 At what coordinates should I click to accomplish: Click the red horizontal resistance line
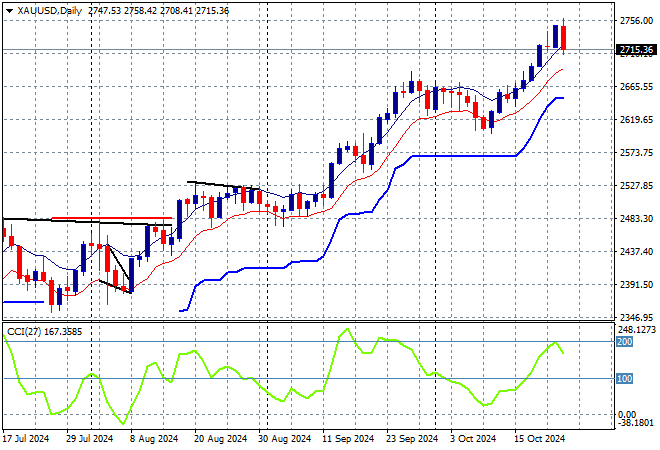pos(110,218)
